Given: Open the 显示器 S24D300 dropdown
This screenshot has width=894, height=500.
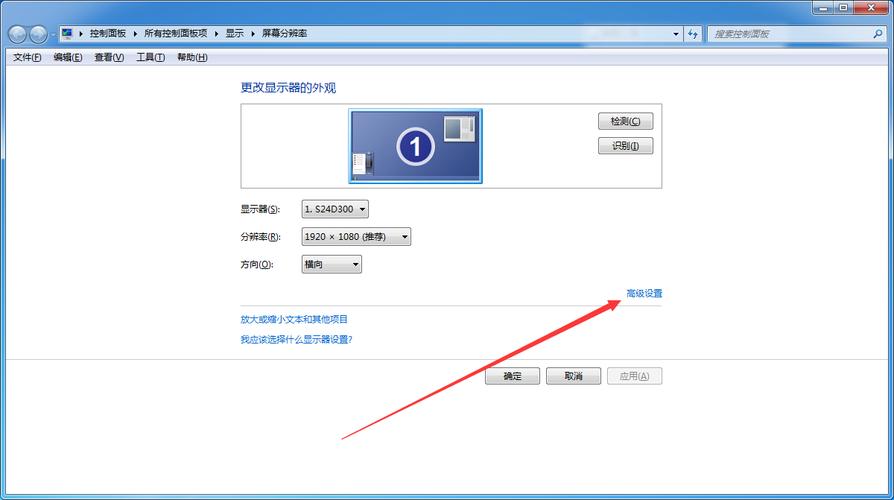Looking at the screenshot, I should click(x=335, y=209).
